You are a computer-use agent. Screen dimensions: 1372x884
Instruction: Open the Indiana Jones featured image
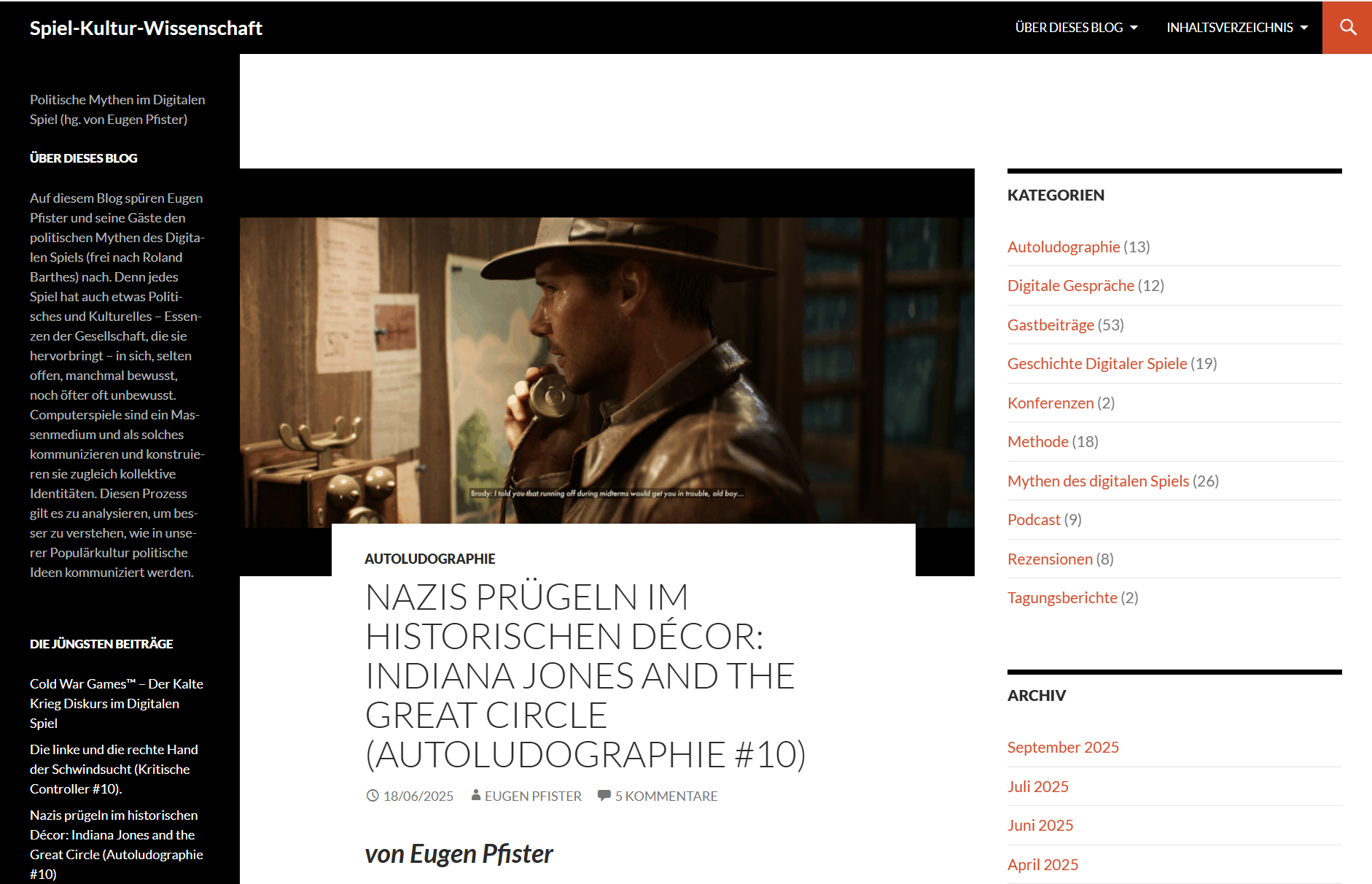pyautogui.click(x=607, y=371)
